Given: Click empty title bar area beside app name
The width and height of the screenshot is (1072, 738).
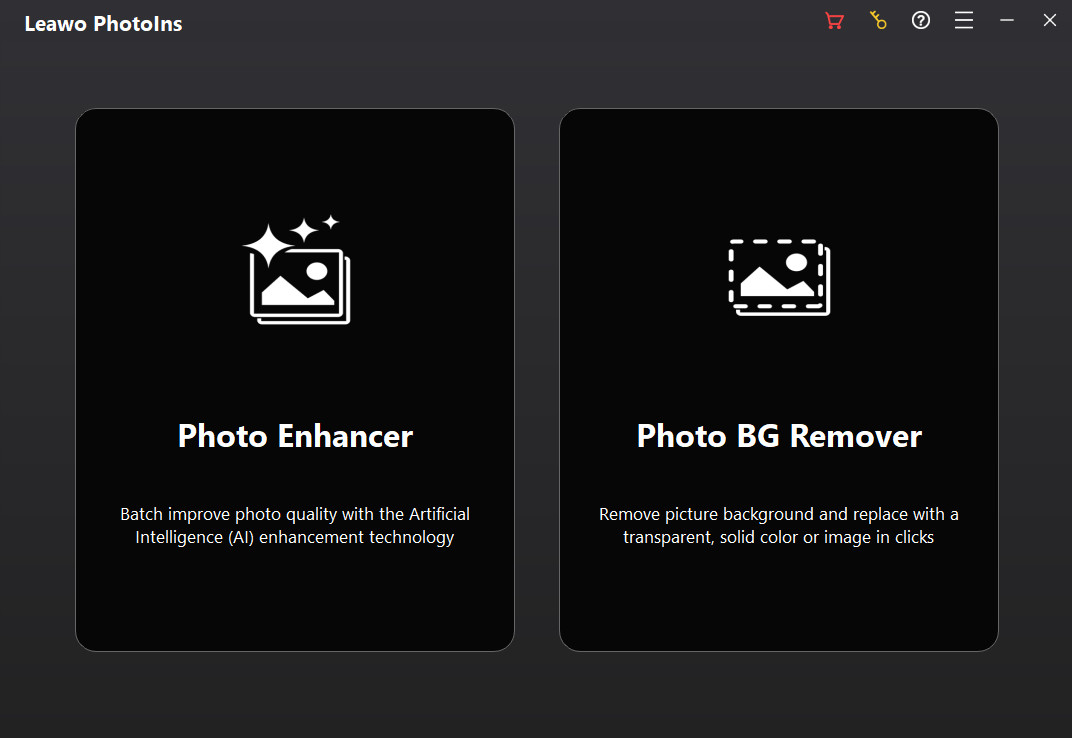Looking at the screenshot, I should tap(500, 22).
